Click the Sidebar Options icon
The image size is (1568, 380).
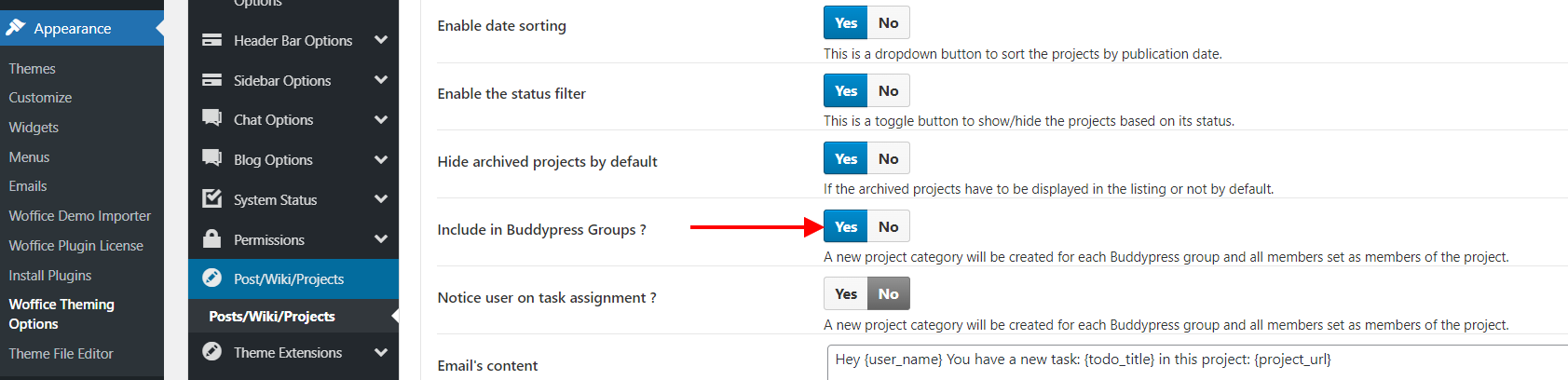tap(212, 80)
